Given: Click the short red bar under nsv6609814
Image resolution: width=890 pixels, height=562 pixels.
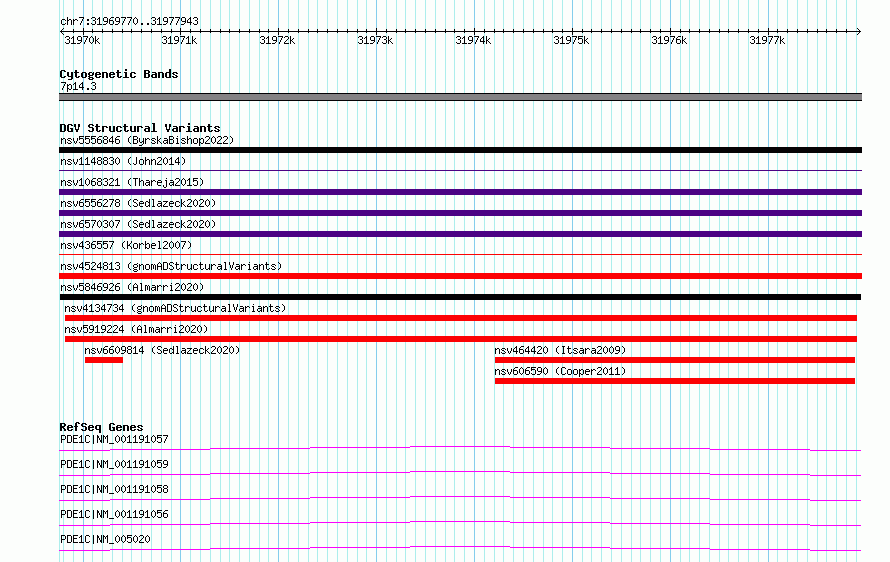Looking at the screenshot, I should (104, 360).
